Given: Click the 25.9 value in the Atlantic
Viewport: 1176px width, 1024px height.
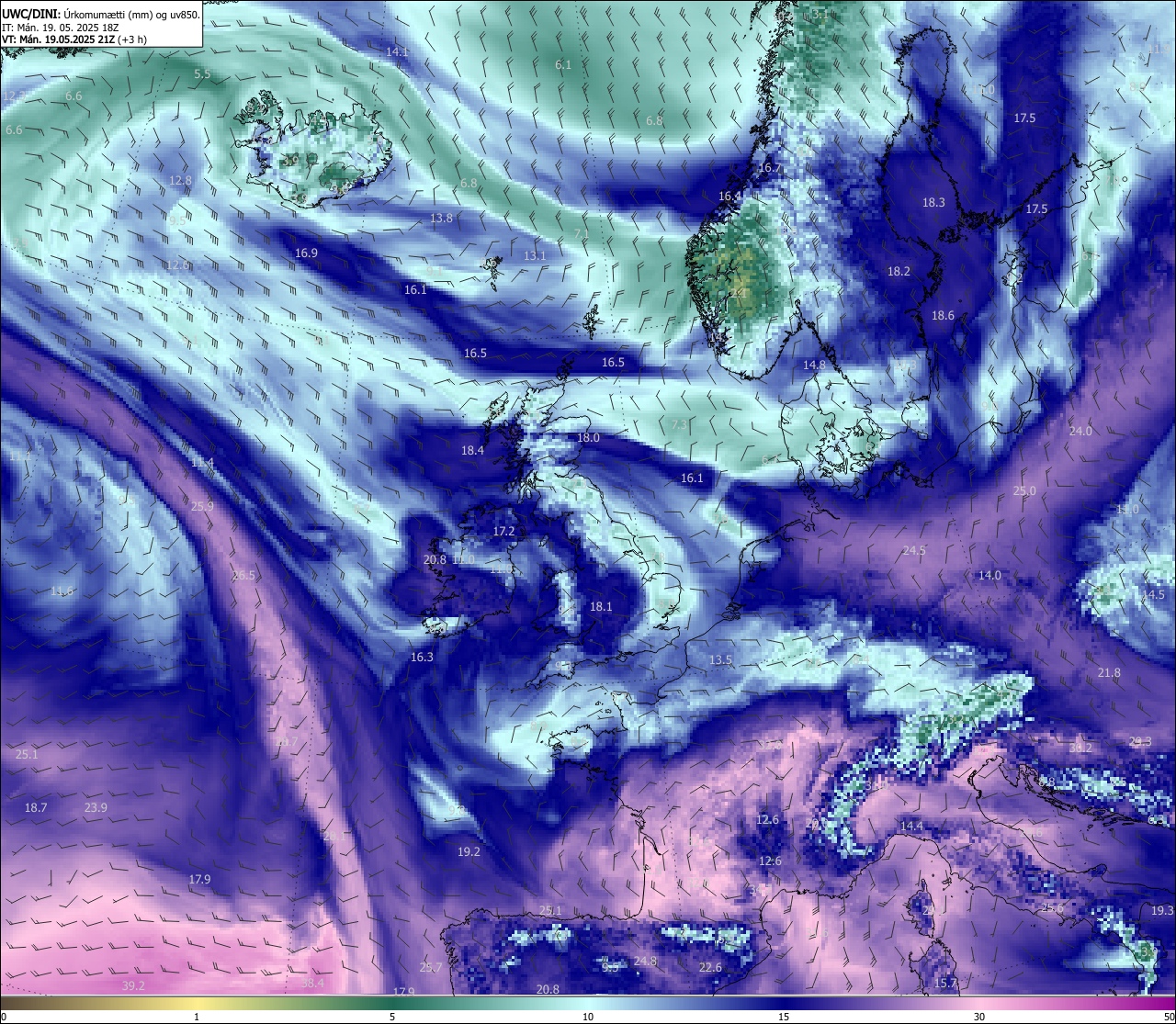Looking at the screenshot, I should [202, 506].
